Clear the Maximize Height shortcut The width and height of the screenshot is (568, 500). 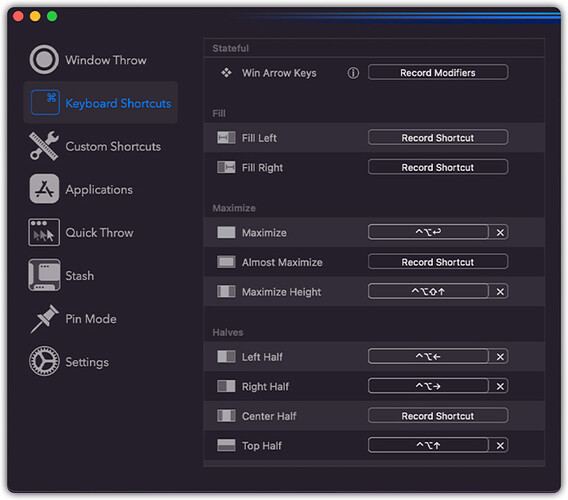[x=500, y=291]
